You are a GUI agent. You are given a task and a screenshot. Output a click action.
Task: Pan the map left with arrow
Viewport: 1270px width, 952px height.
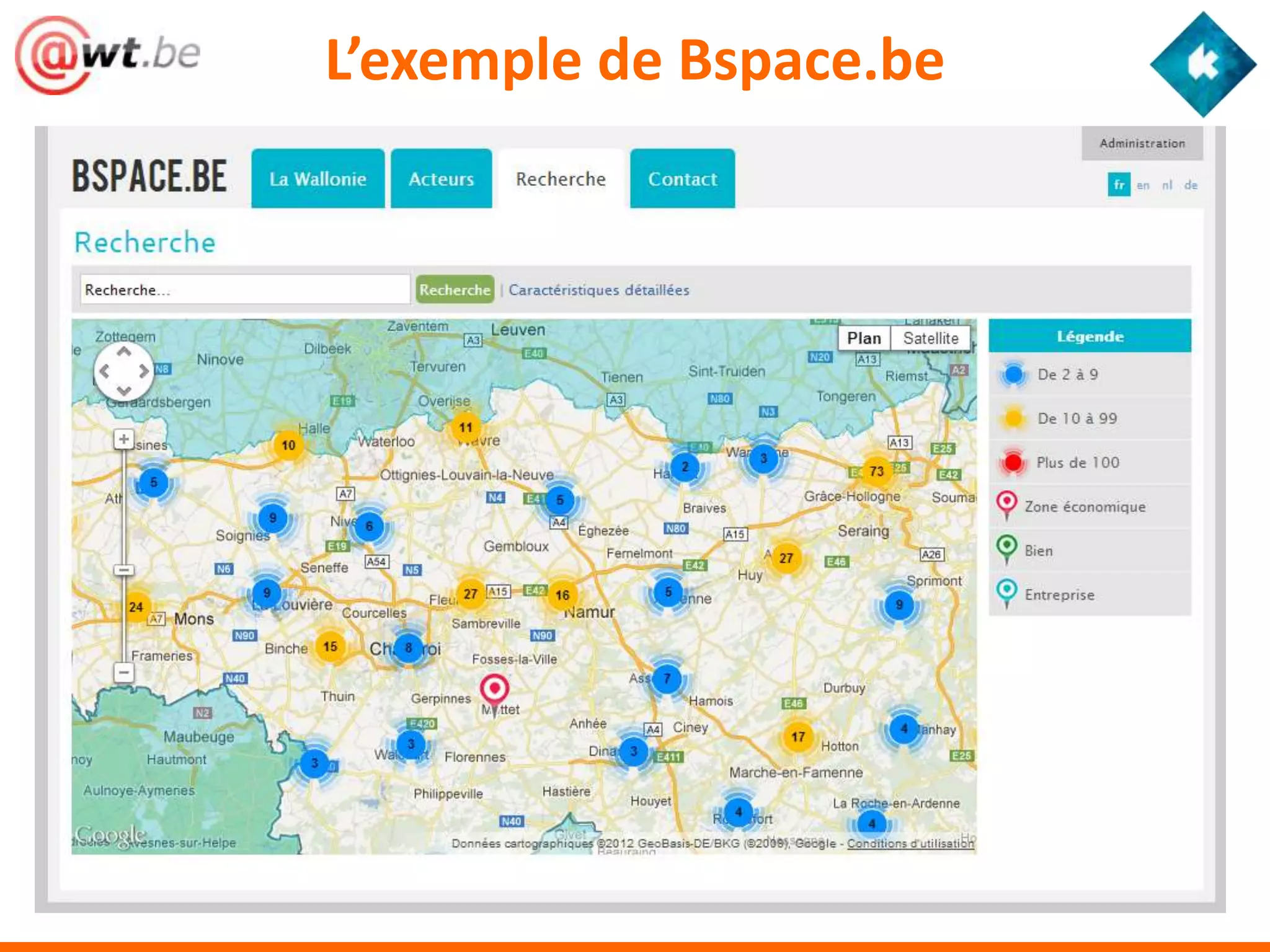click(104, 371)
